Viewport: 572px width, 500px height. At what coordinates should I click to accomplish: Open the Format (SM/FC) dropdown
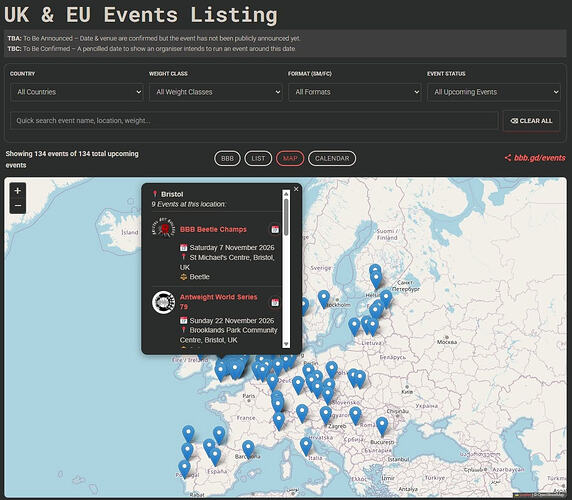(355, 92)
